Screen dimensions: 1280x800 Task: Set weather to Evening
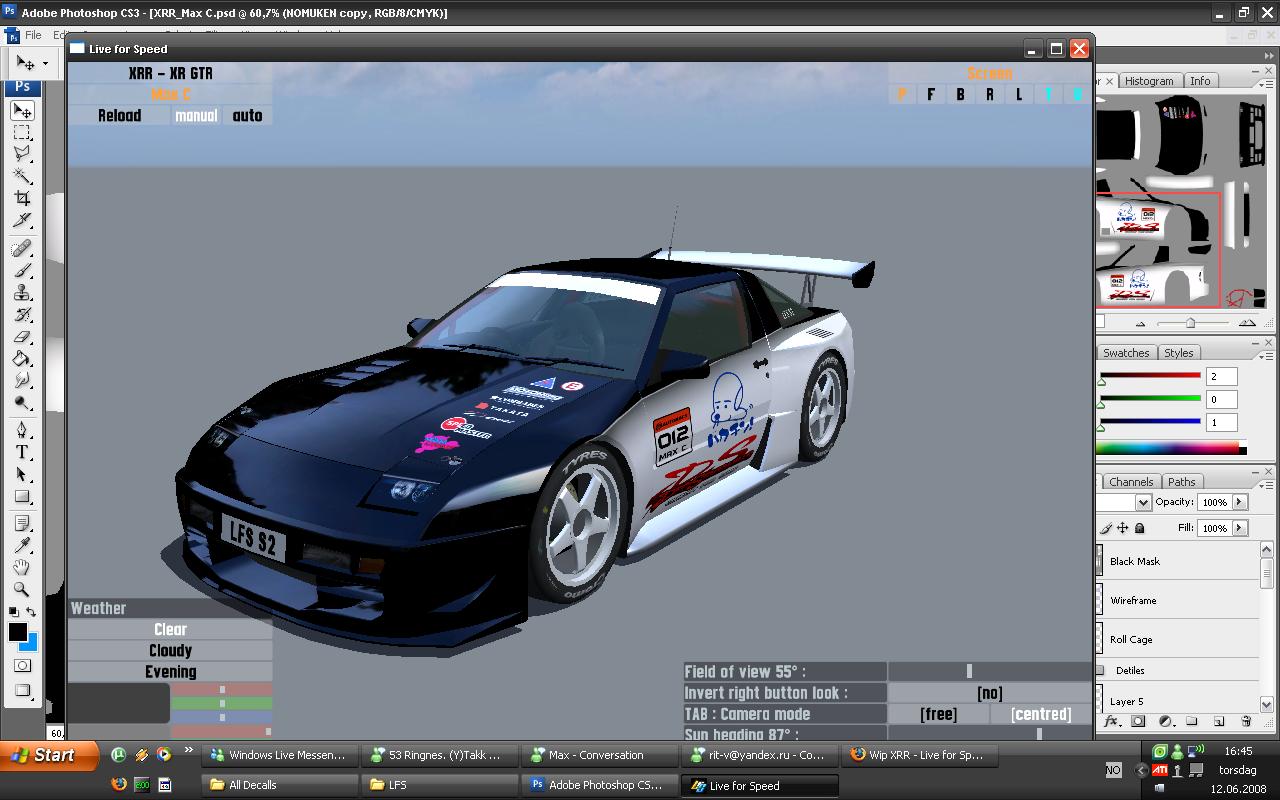170,672
